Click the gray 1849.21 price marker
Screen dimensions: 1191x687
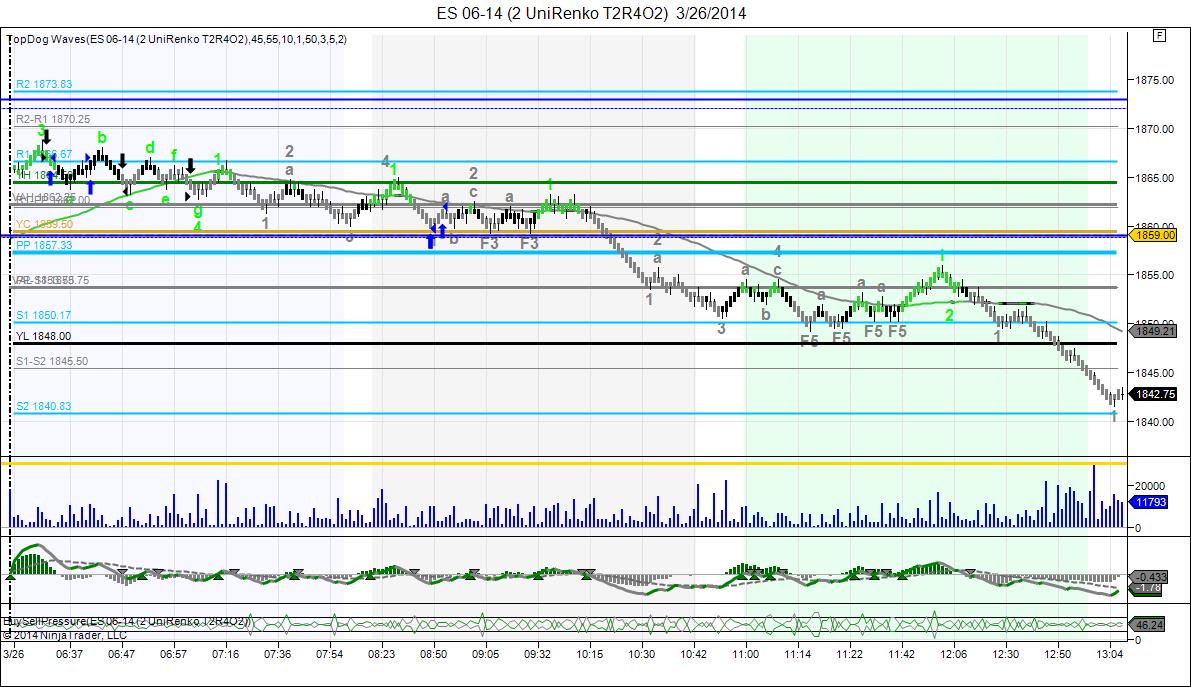coord(1155,331)
